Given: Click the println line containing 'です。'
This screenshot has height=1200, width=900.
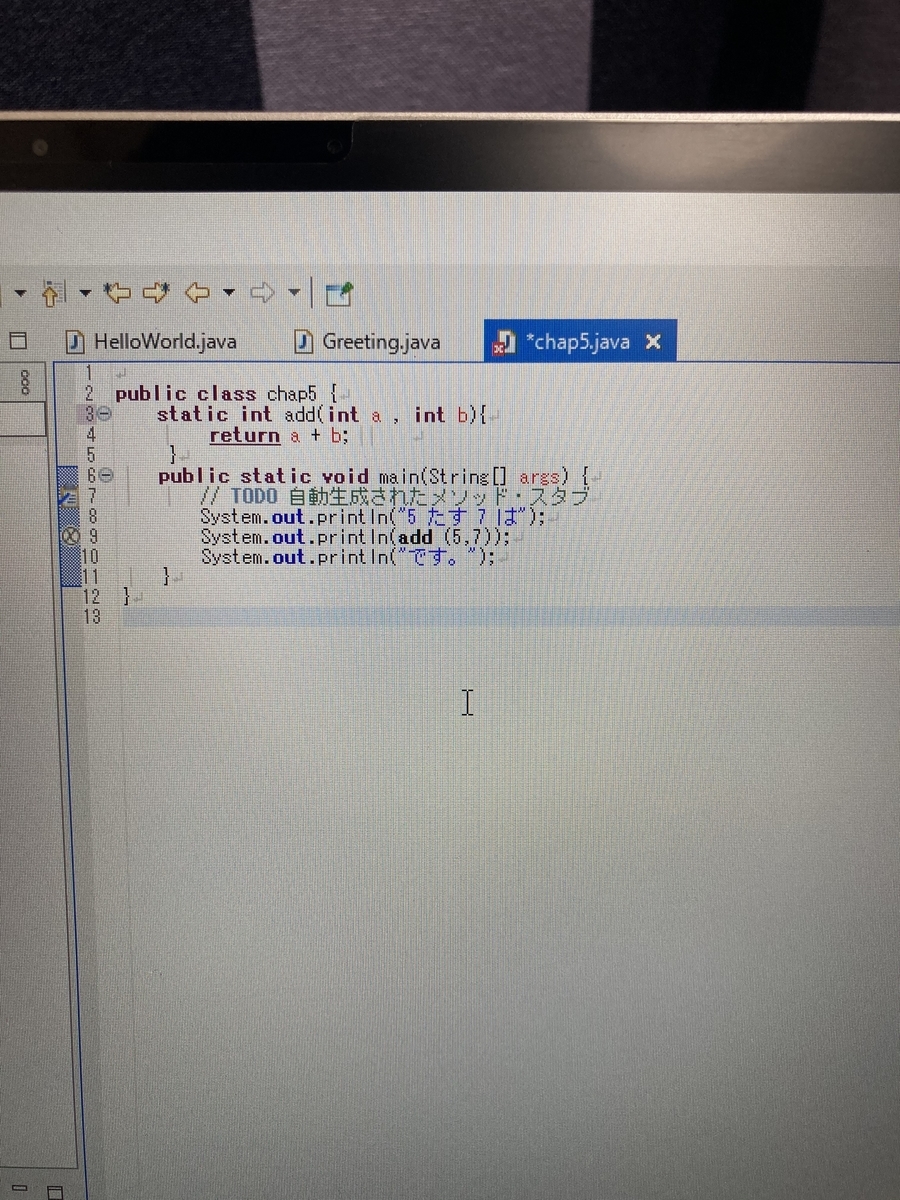Looking at the screenshot, I should tap(348, 557).
